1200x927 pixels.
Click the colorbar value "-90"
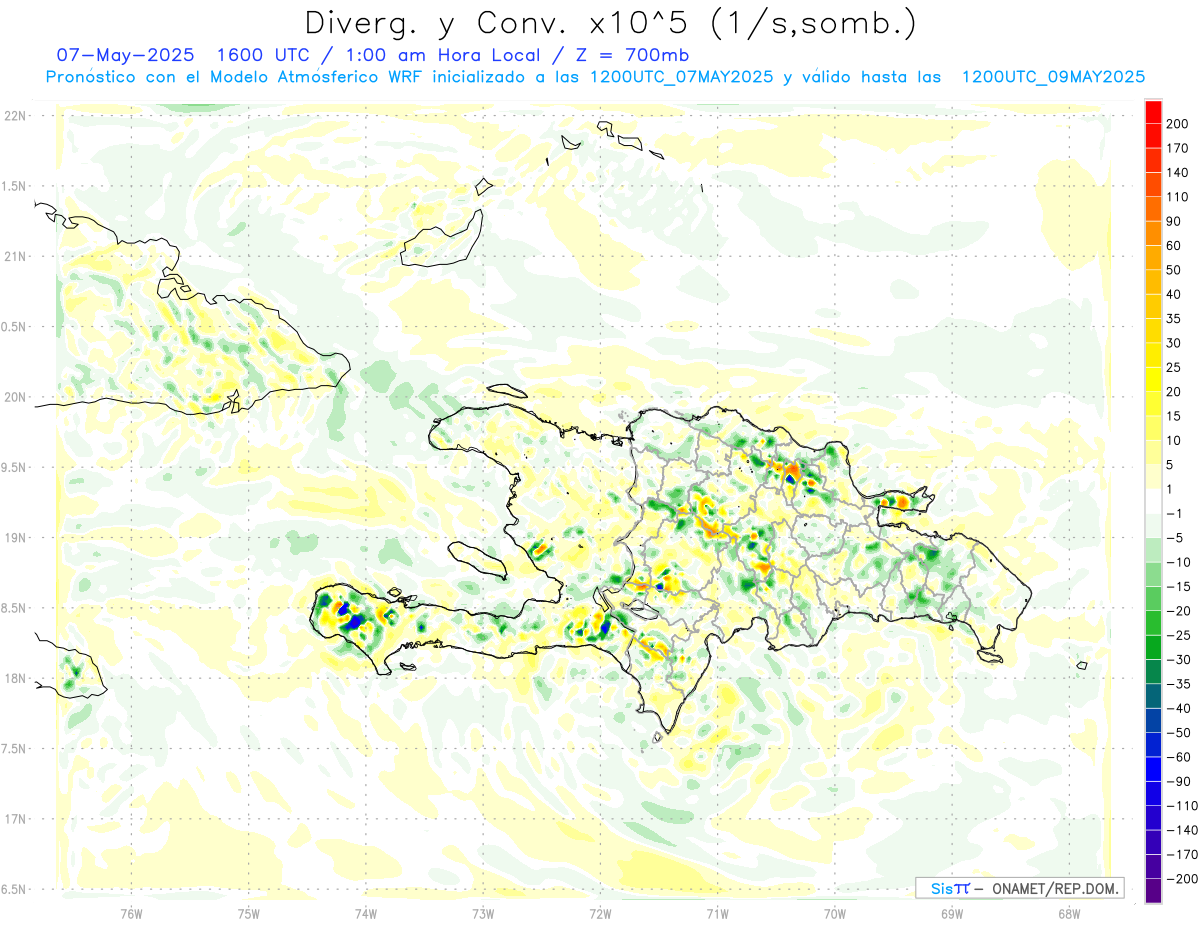[1178, 781]
